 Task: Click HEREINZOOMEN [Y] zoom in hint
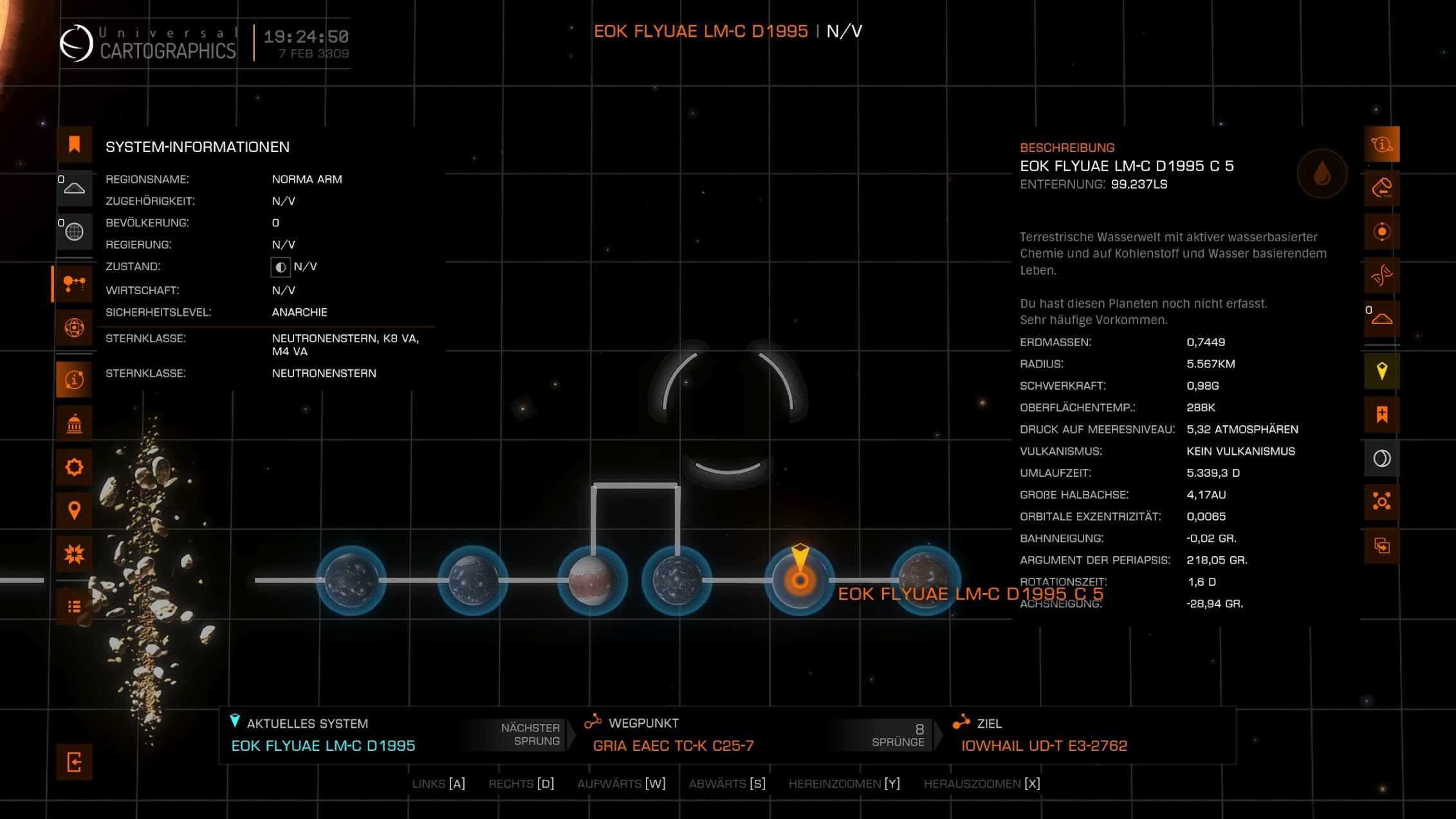844,784
